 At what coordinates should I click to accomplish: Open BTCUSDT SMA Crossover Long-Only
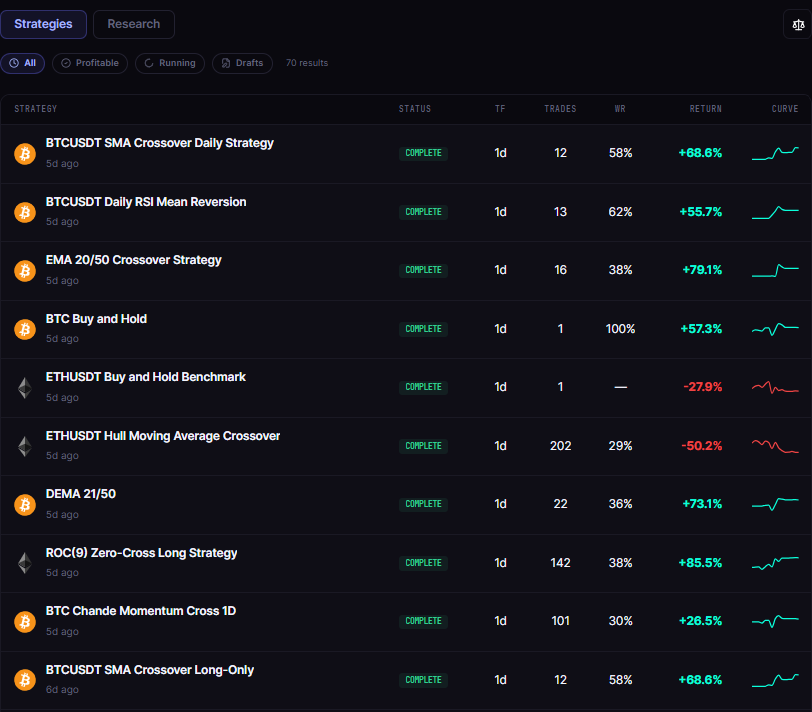[x=150, y=670]
